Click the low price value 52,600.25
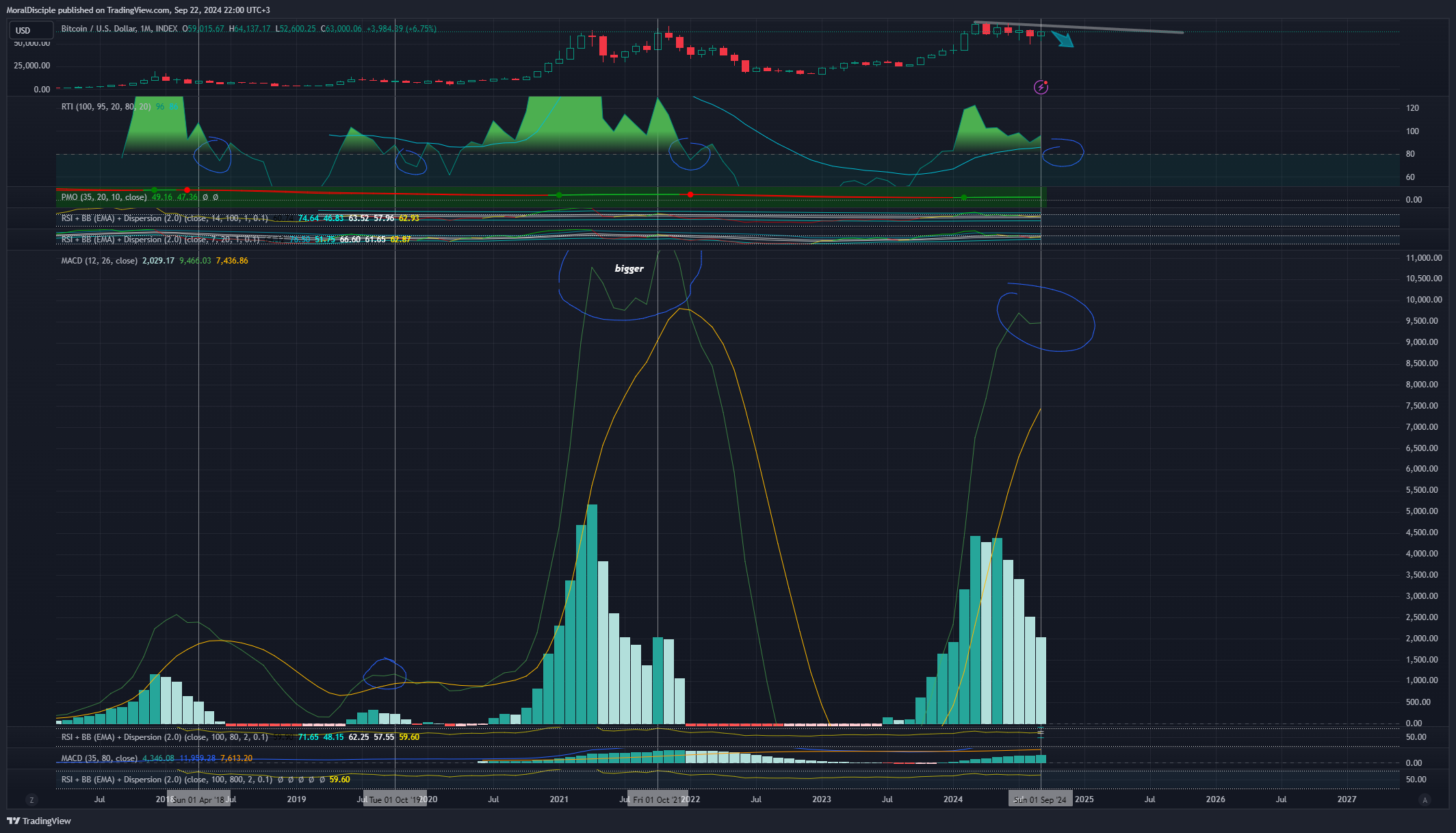1456x833 pixels. pos(298,29)
